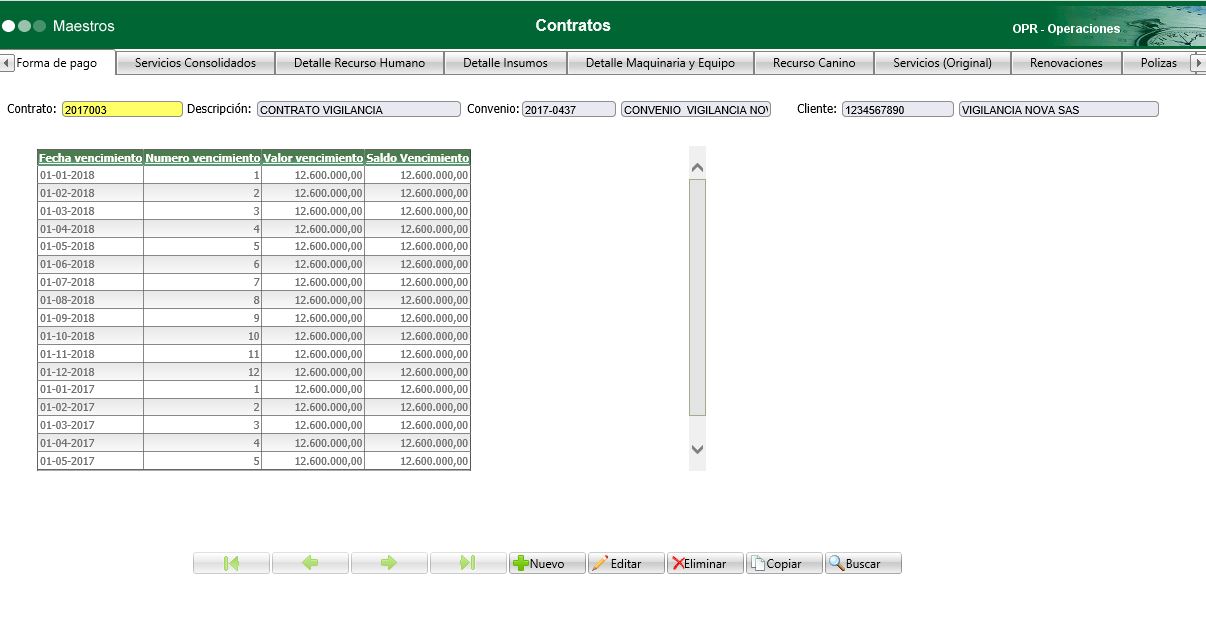Select the row dated 01-01-2017
This screenshot has width=1206, height=617.
tap(254, 389)
